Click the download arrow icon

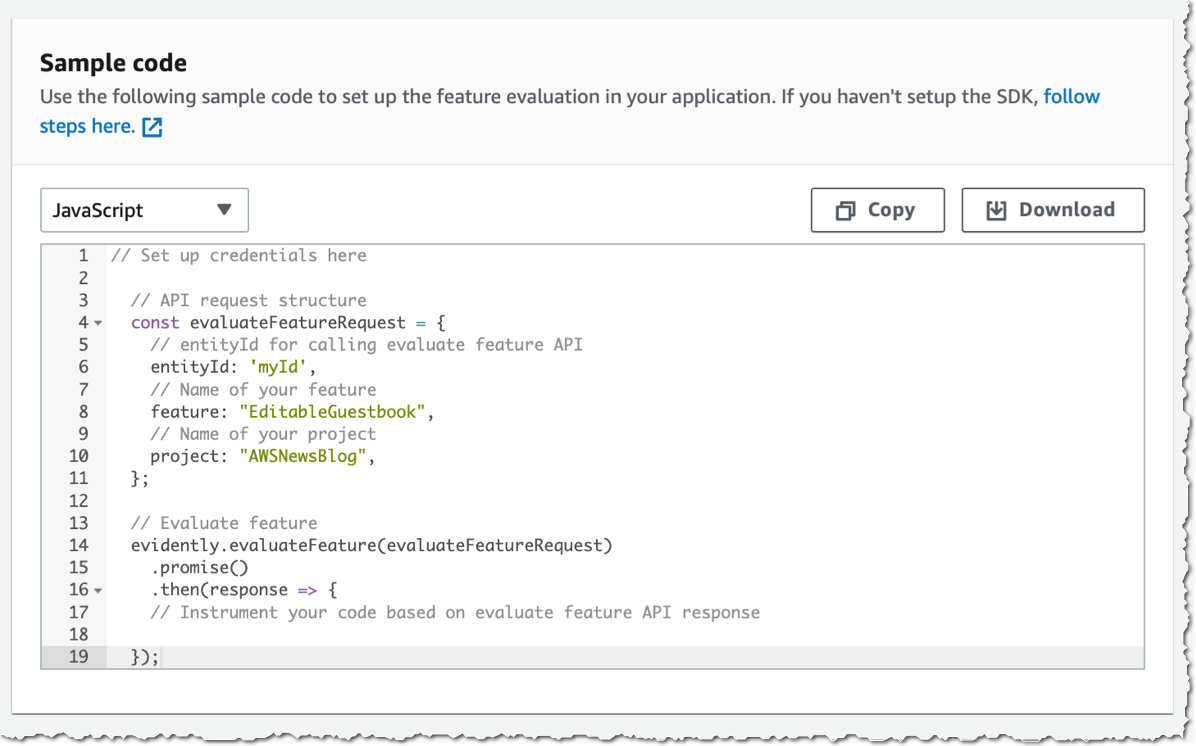tap(995, 210)
